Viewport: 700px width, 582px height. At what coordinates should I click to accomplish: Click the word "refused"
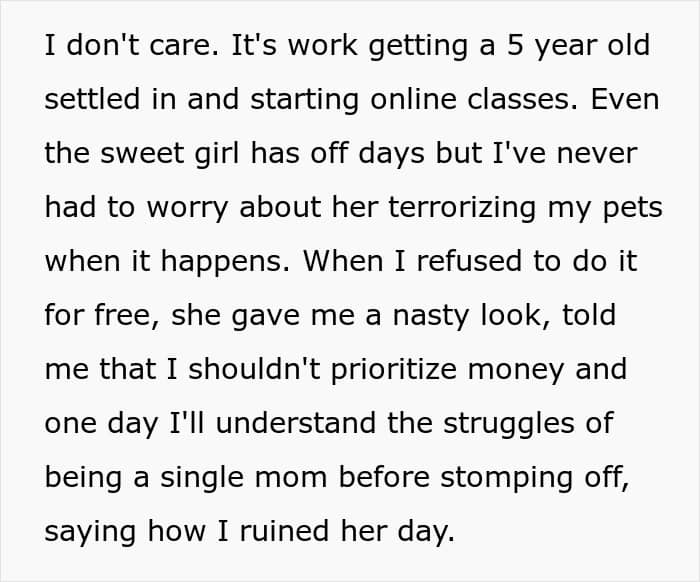[469, 261]
